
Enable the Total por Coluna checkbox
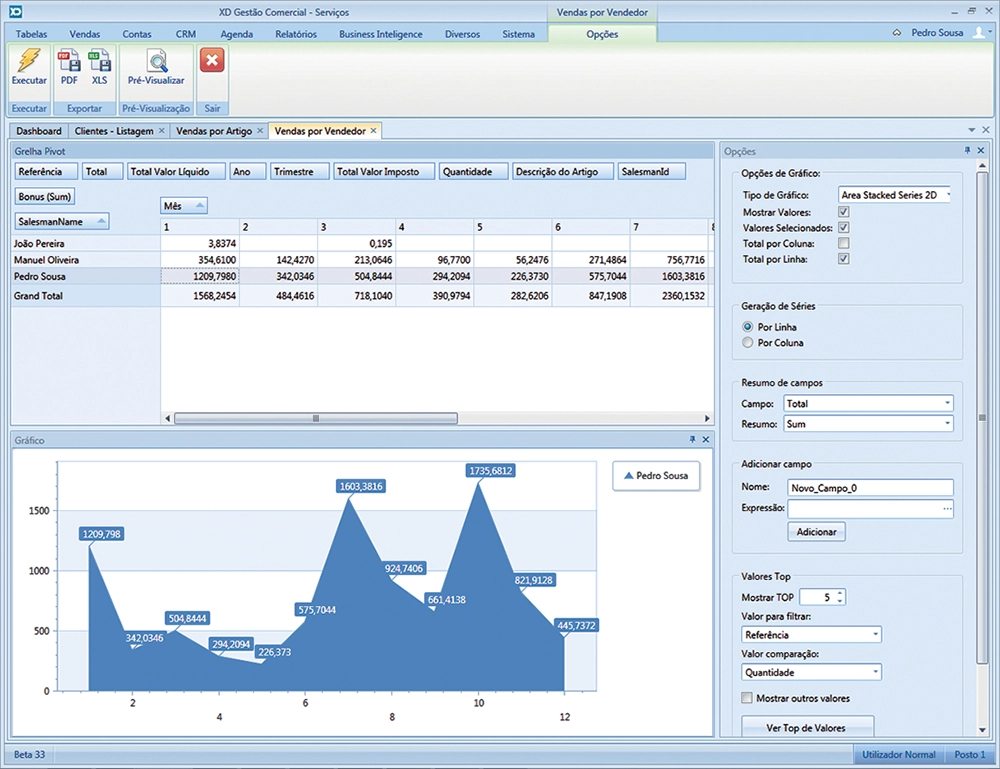[844, 243]
